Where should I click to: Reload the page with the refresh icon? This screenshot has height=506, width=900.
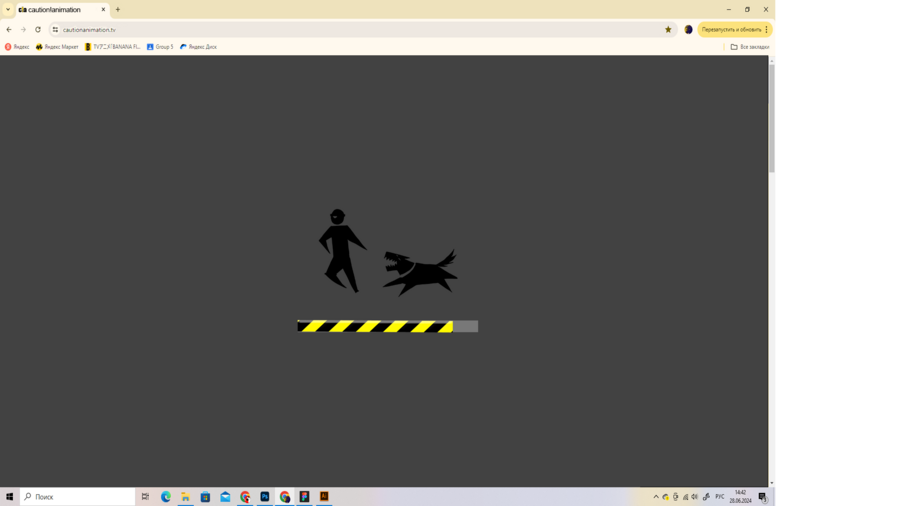38,30
